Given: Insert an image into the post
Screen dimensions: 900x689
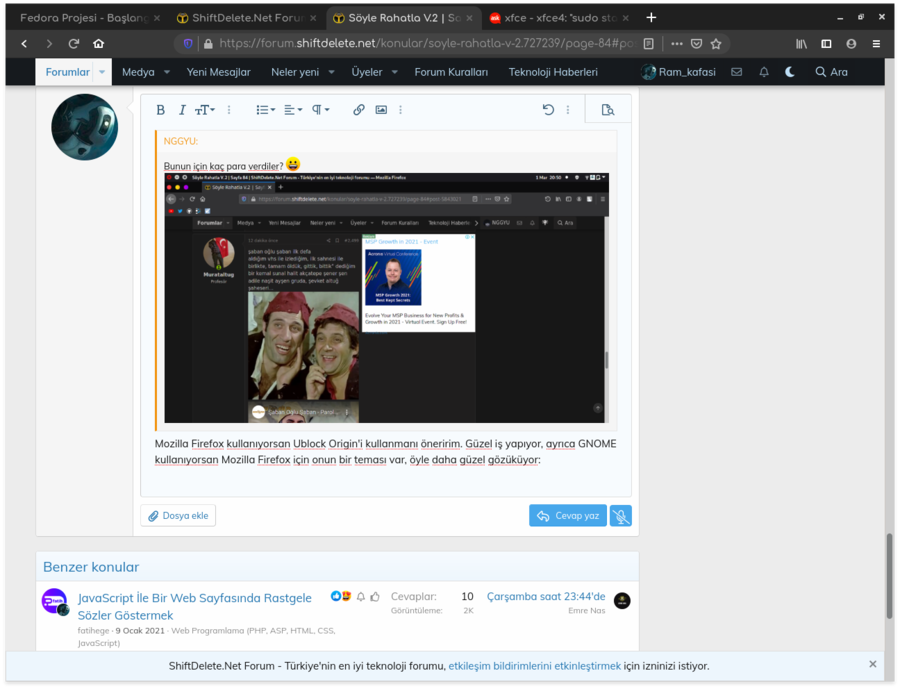Looking at the screenshot, I should coord(381,110).
